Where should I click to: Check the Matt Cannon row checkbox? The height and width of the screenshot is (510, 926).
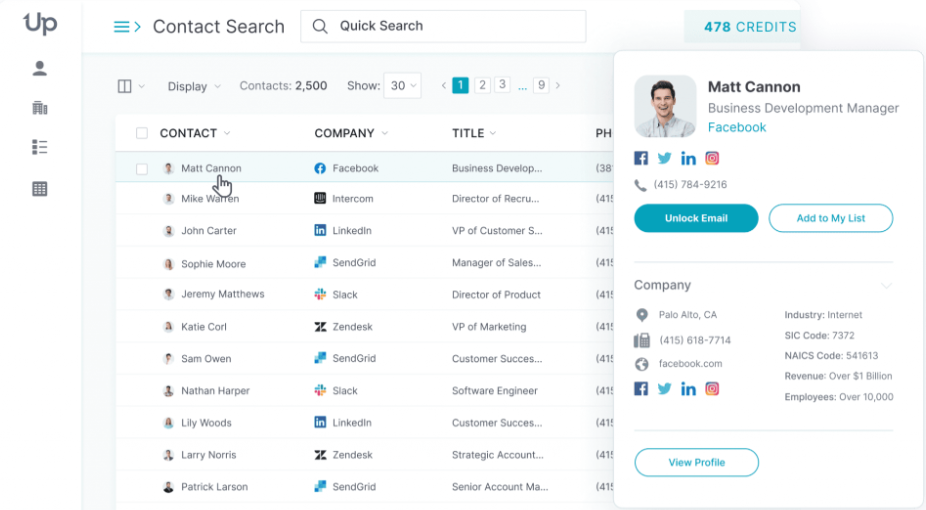pyautogui.click(x=142, y=169)
